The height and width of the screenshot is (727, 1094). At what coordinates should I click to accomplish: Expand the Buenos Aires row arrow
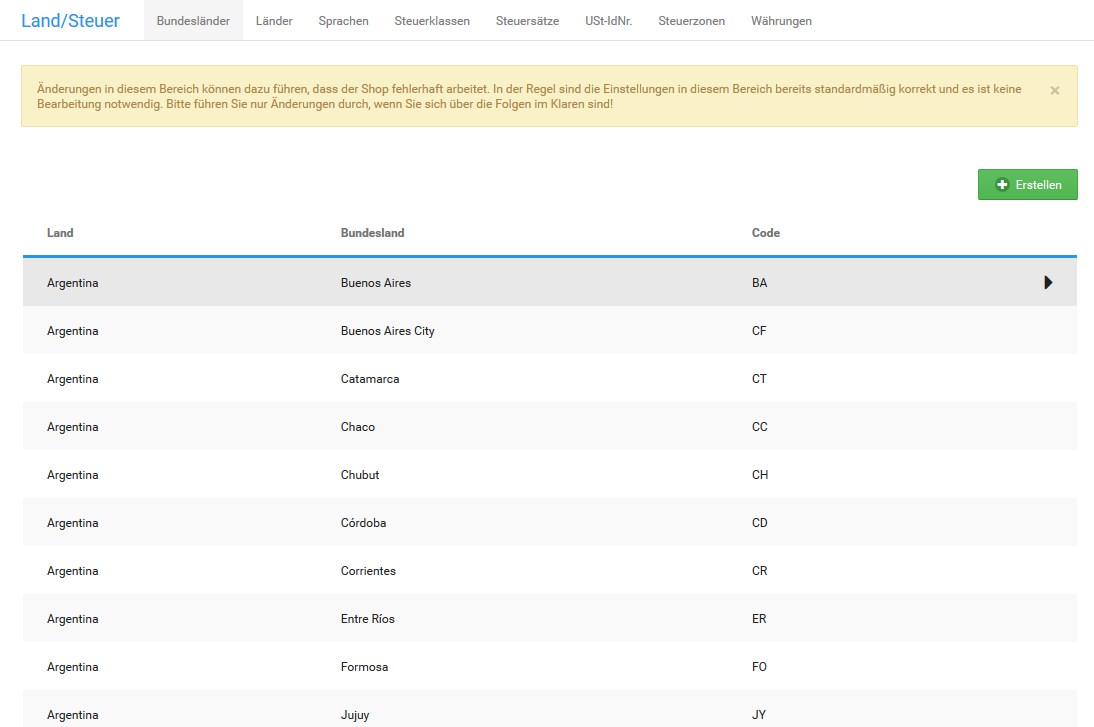(x=1048, y=283)
